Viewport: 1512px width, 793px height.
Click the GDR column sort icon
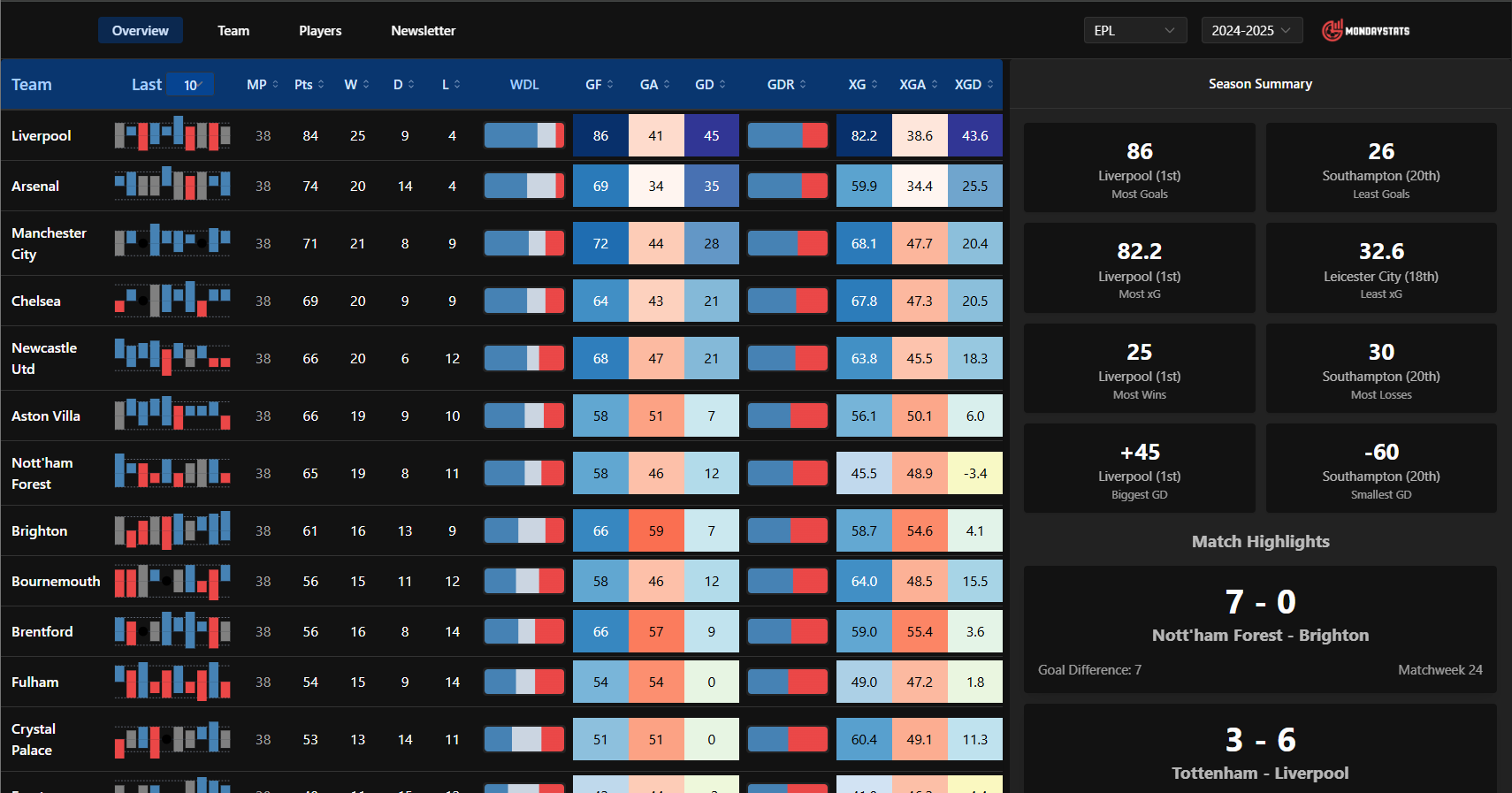(803, 85)
